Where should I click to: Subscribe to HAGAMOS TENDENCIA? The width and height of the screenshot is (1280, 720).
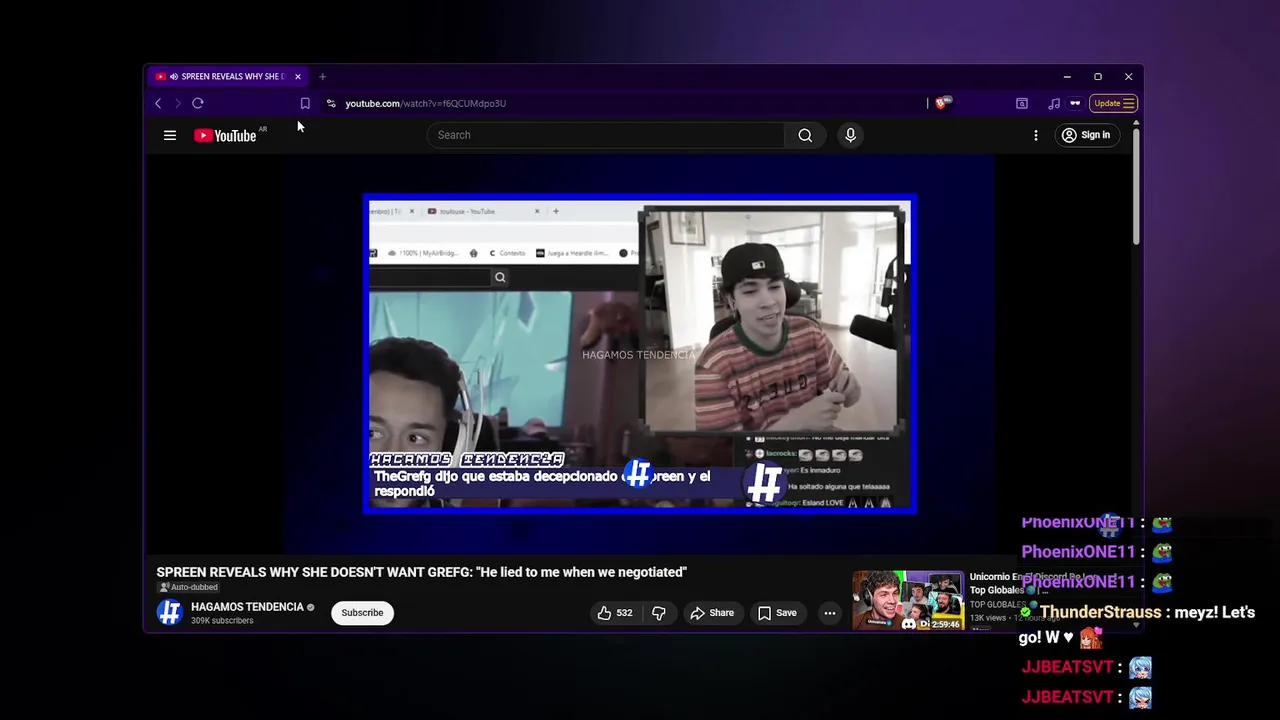(x=362, y=613)
